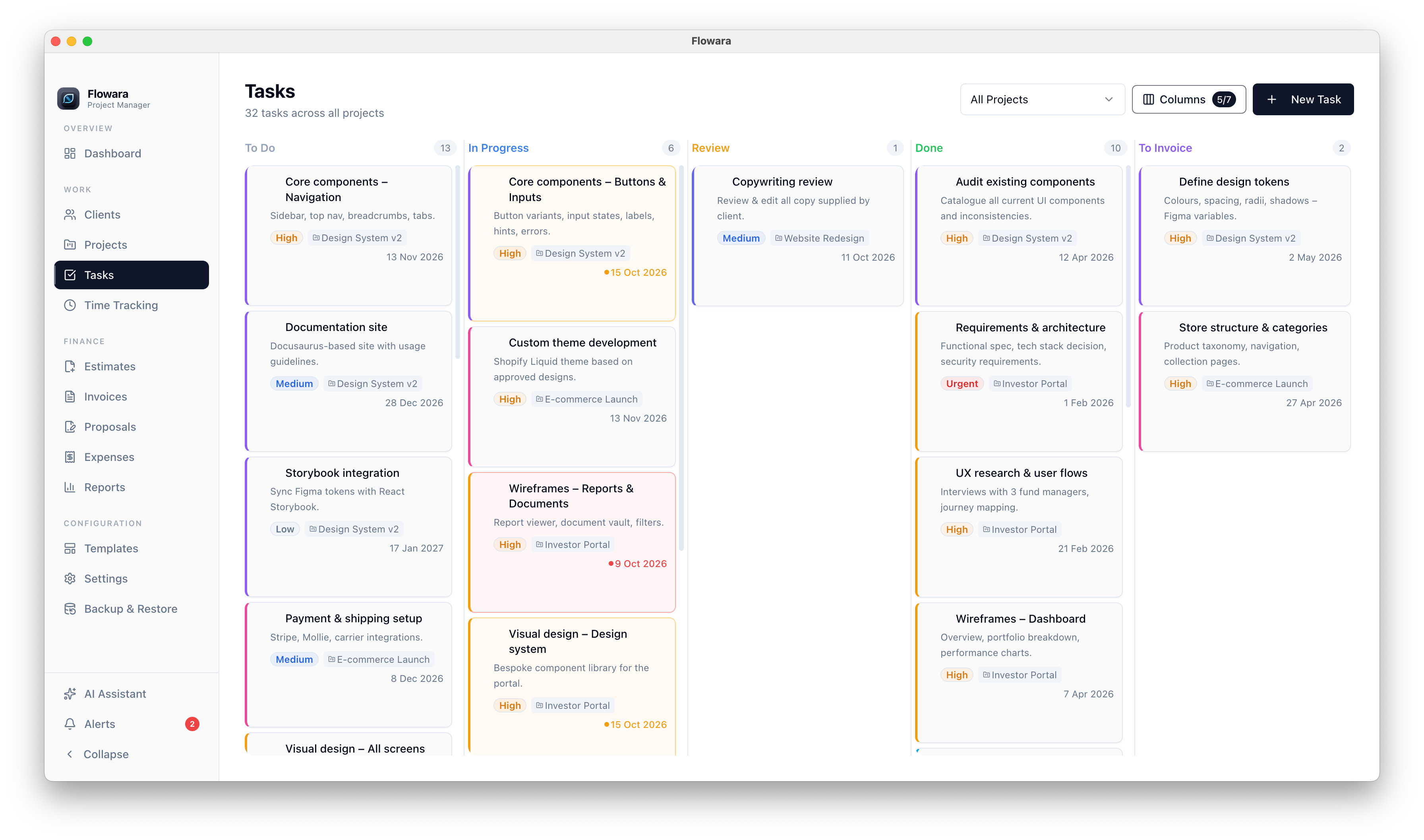Click the overdue 9 Oct 2026 date

(x=637, y=563)
